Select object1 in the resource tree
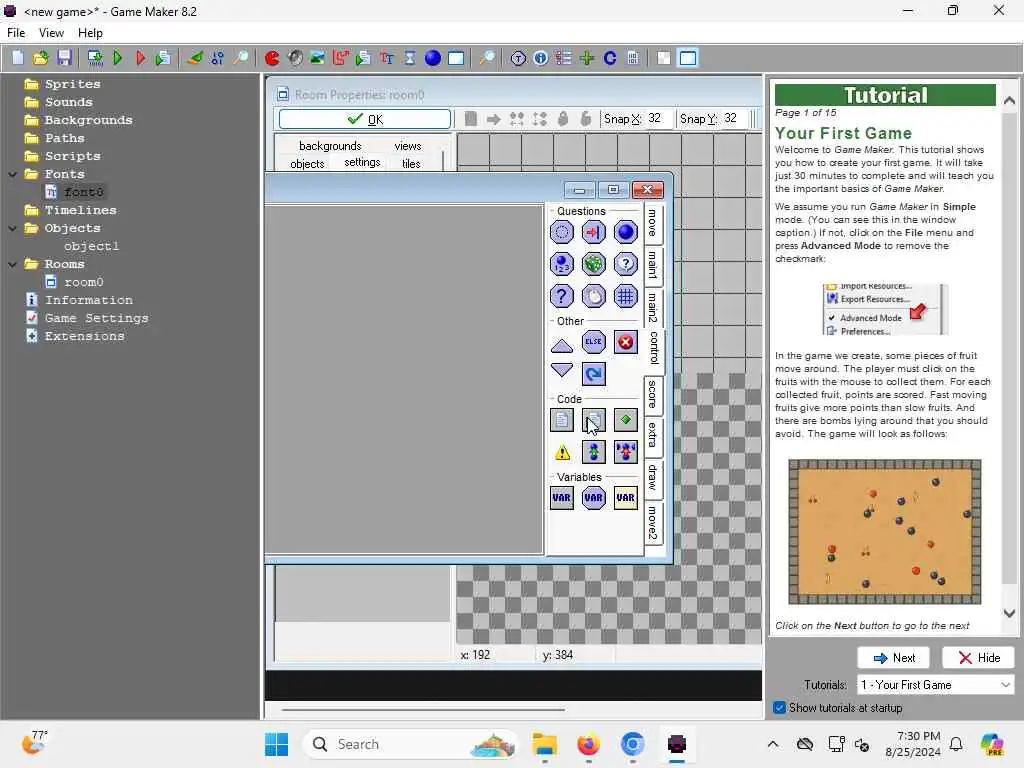 pyautogui.click(x=91, y=246)
